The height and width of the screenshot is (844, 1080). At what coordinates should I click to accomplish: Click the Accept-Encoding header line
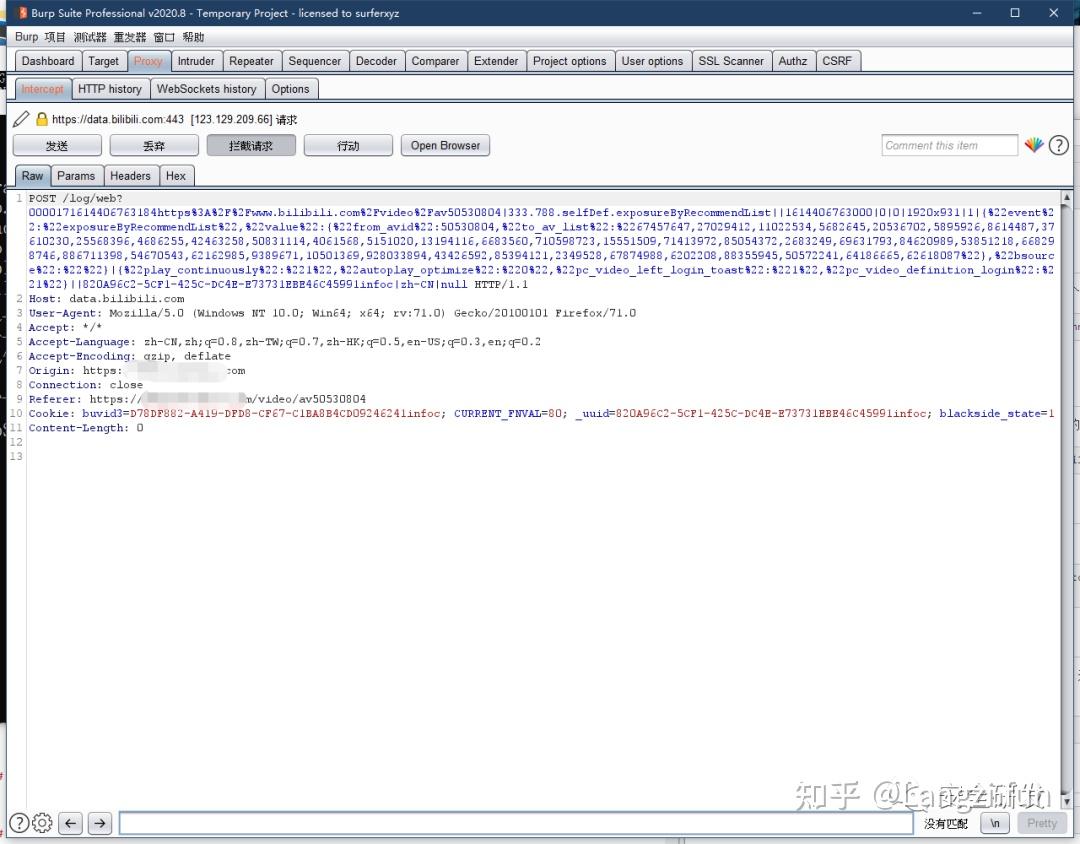(129, 356)
